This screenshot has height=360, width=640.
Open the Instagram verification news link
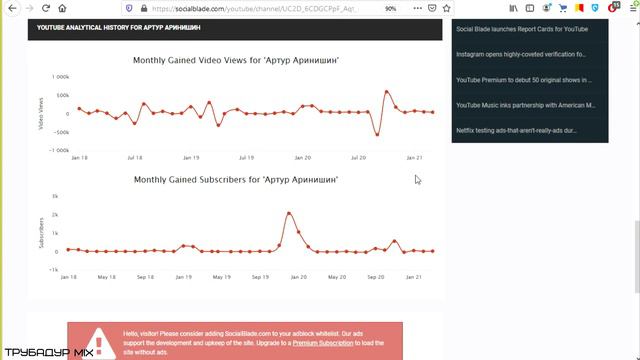pos(521,54)
